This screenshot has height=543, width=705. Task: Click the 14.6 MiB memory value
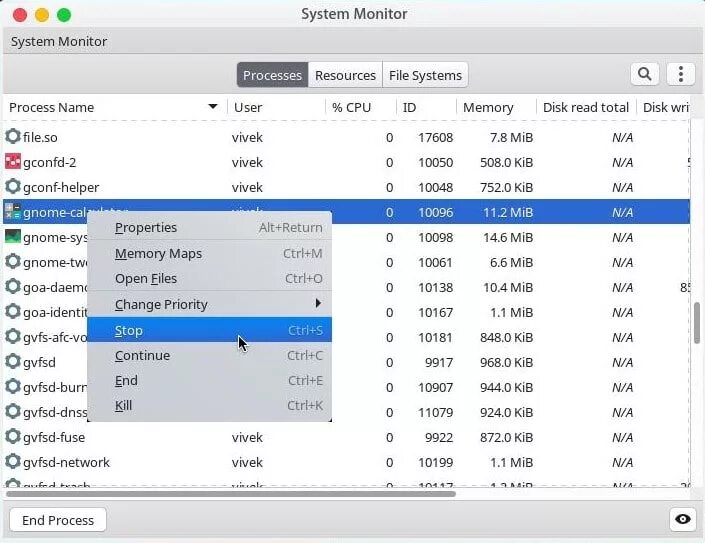(508, 237)
